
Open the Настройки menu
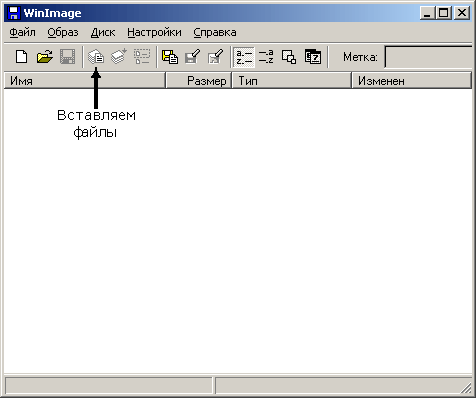154,32
